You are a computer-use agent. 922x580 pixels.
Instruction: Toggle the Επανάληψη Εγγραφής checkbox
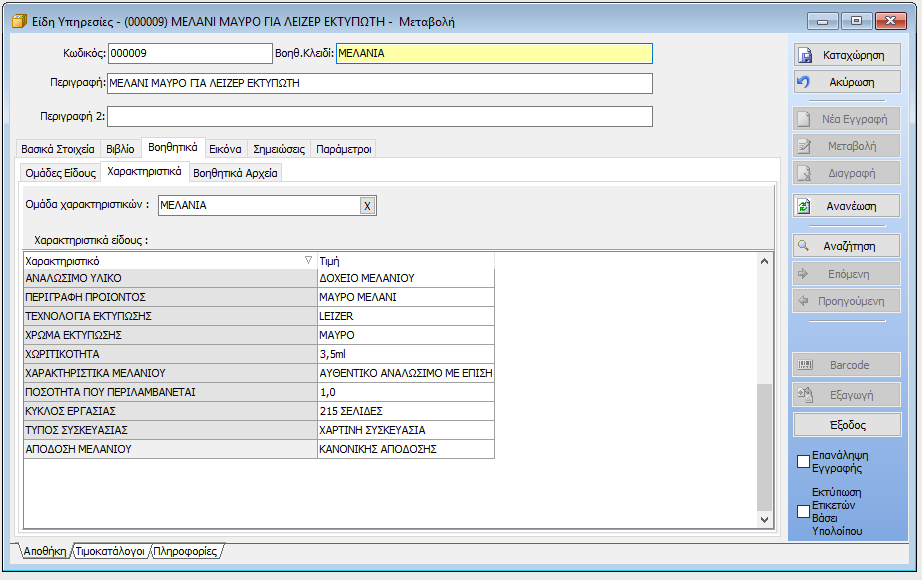tap(803, 462)
